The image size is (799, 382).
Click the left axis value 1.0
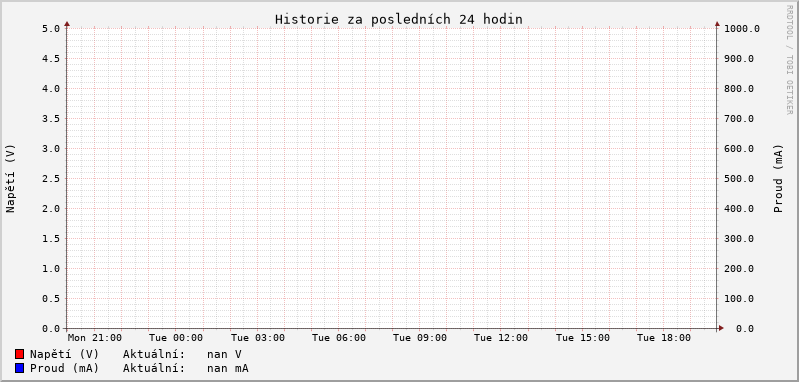coord(51,268)
